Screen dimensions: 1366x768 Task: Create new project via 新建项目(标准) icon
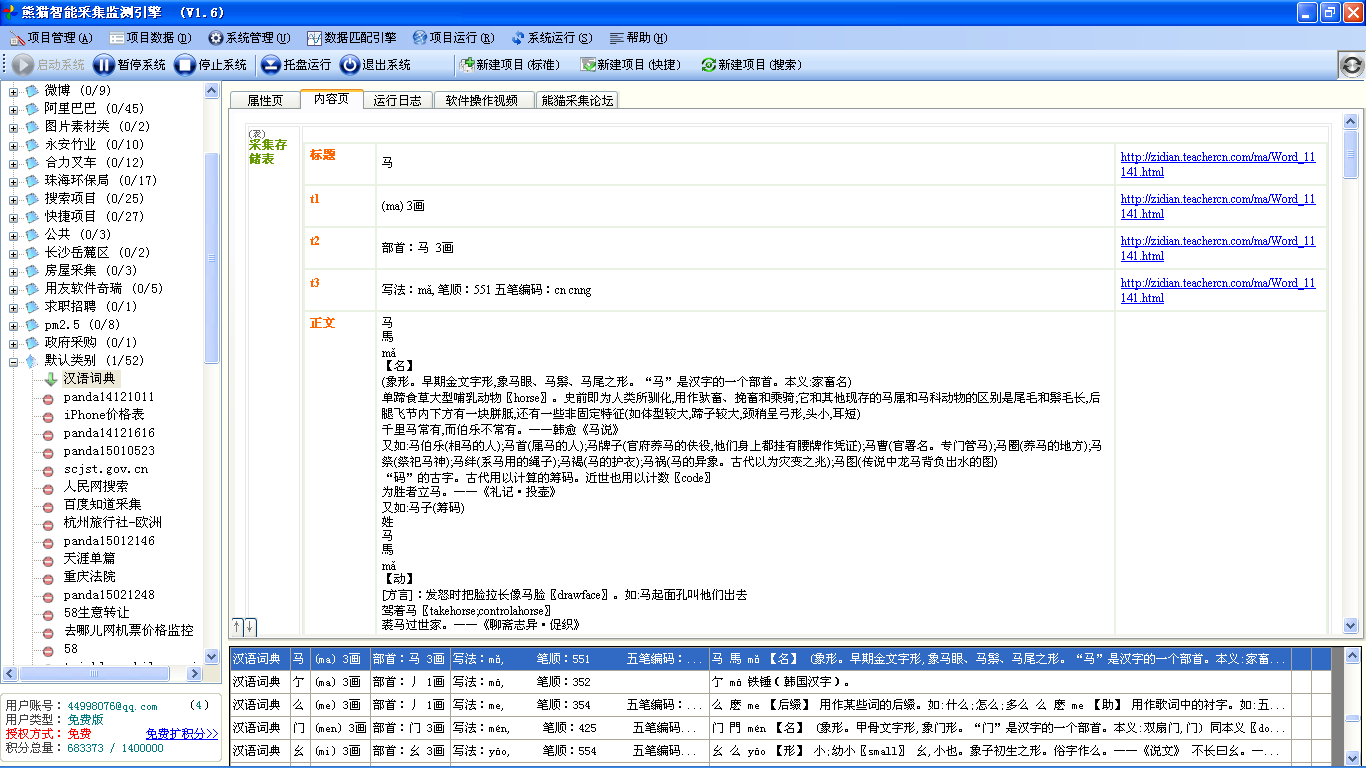(x=466, y=65)
